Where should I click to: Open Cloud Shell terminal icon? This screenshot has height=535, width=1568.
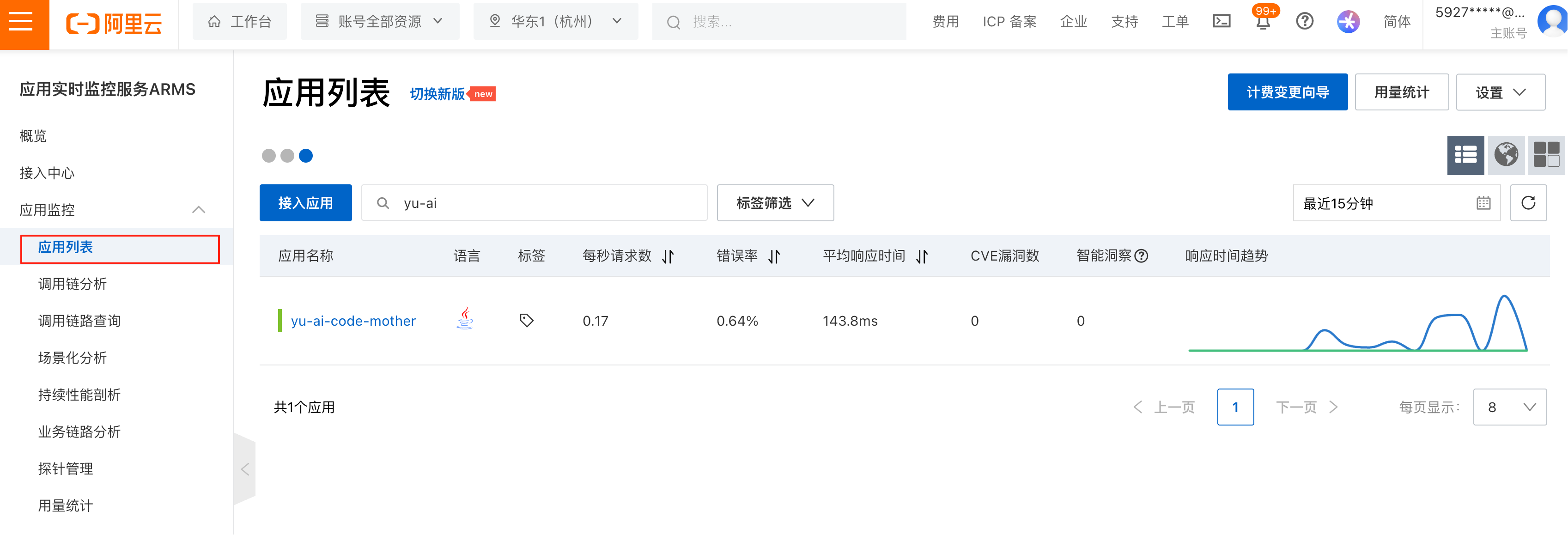[x=1221, y=22]
